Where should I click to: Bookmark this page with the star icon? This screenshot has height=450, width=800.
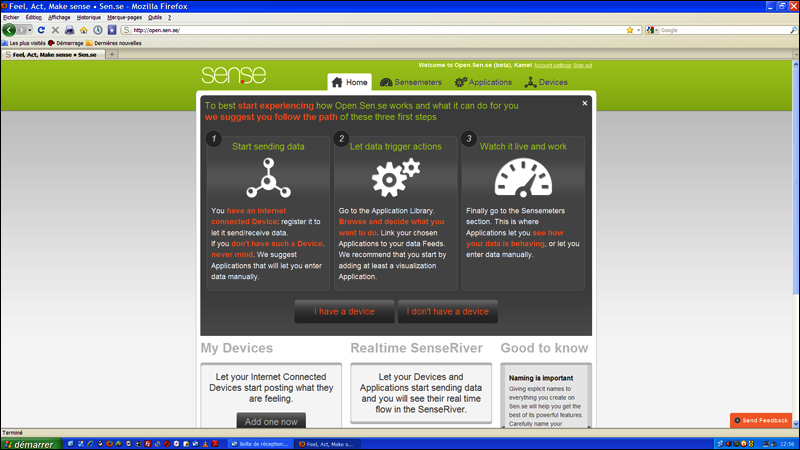pyautogui.click(x=630, y=30)
